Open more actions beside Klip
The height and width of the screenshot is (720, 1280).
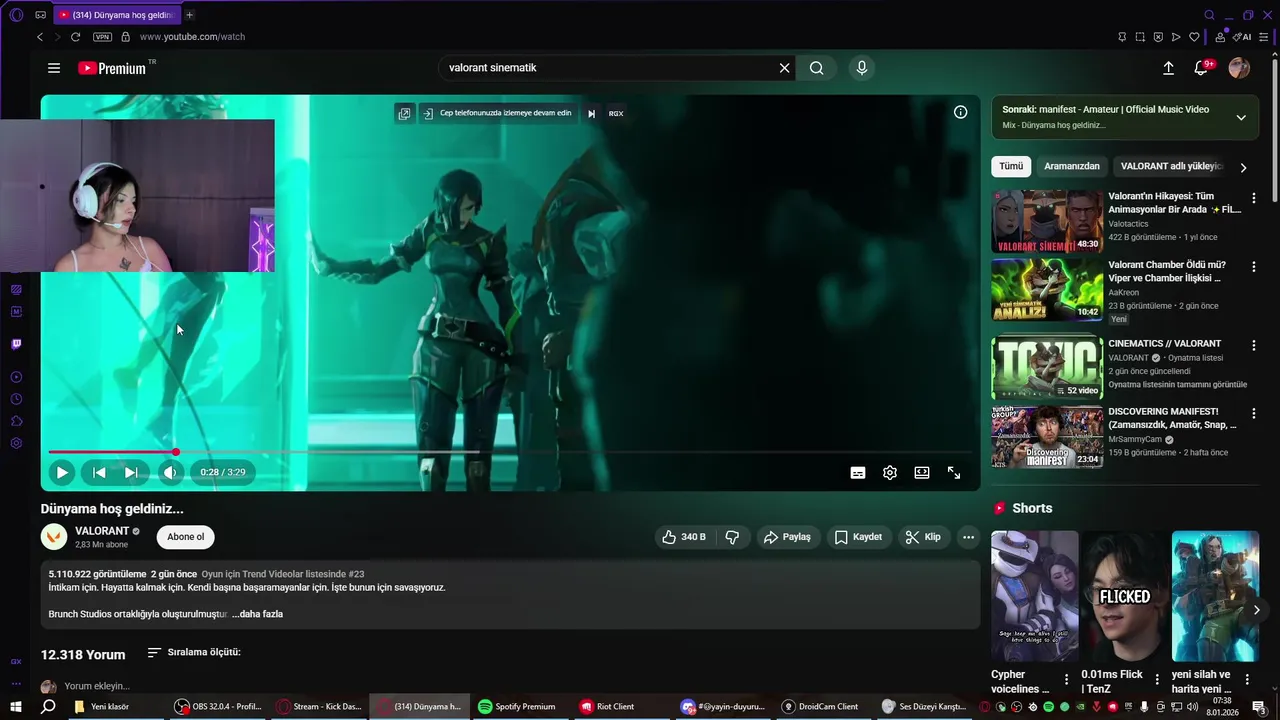pyautogui.click(x=968, y=537)
